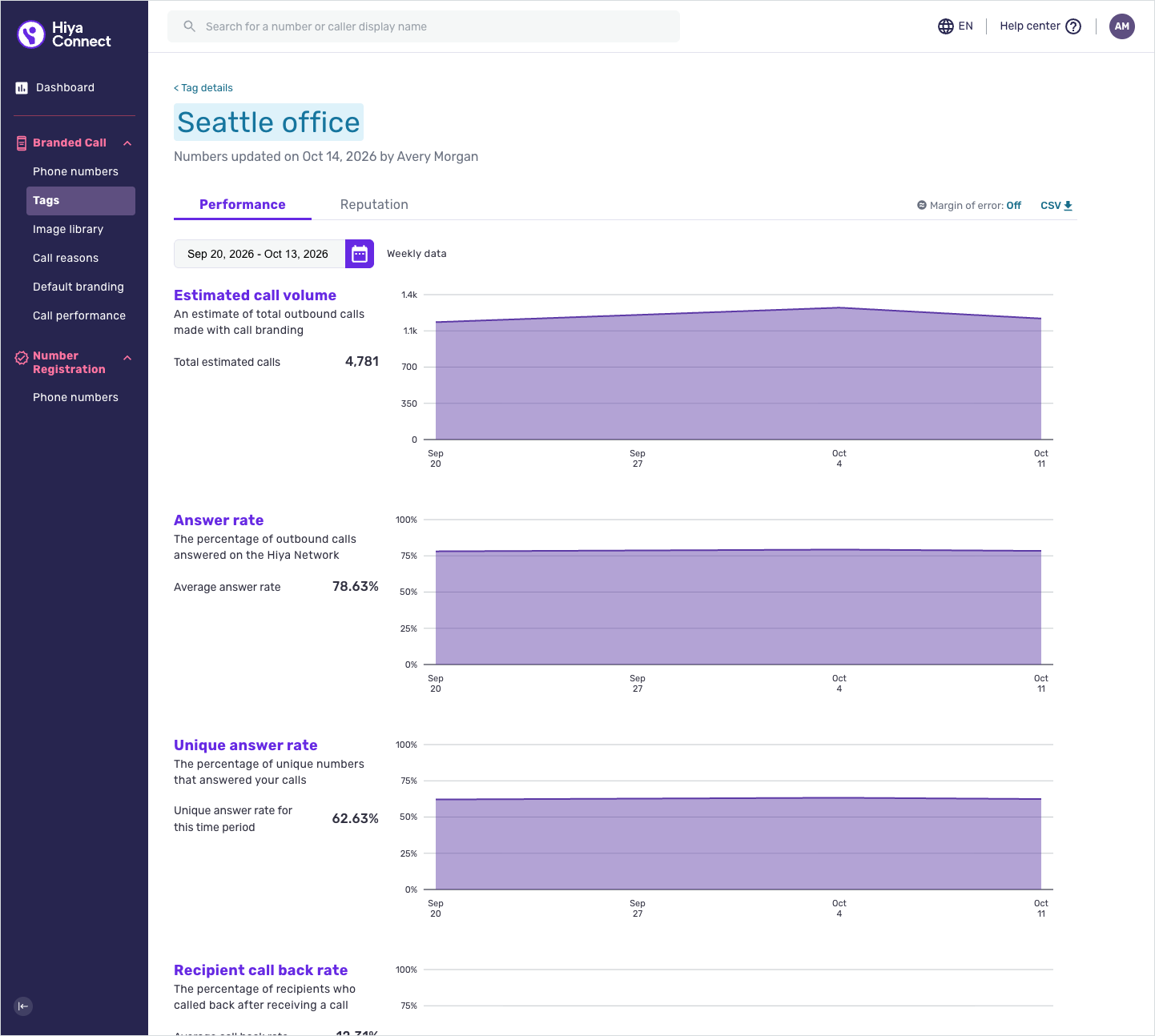This screenshot has width=1155, height=1036.
Task: Click the Margin of error icon
Action: coord(922,206)
